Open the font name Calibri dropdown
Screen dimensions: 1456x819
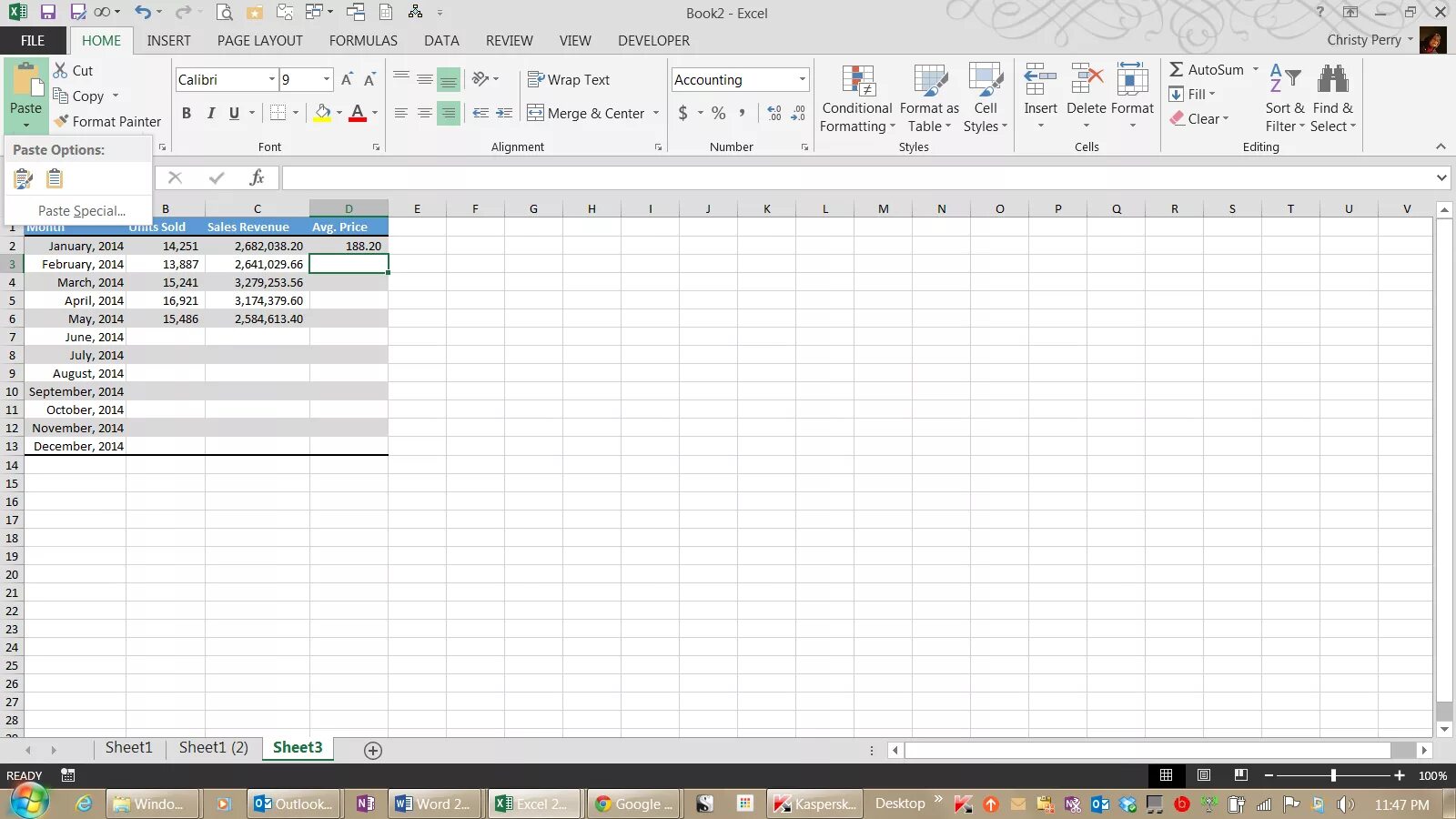(x=271, y=79)
